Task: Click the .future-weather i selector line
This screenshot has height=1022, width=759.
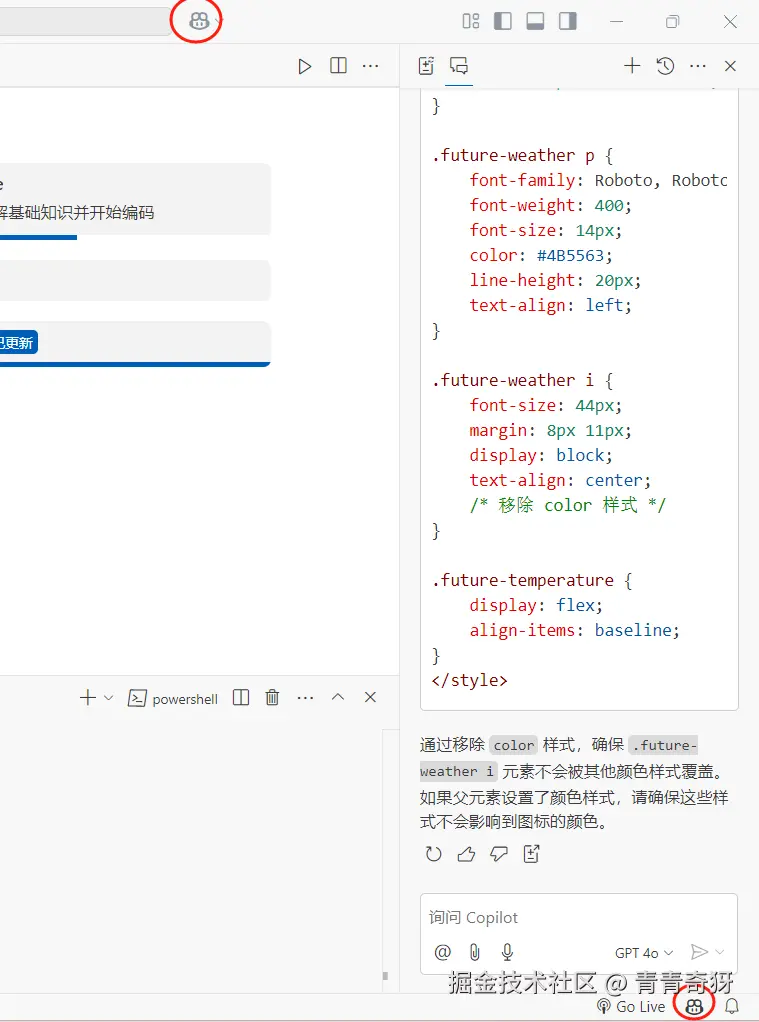Action: click(522, 380)
